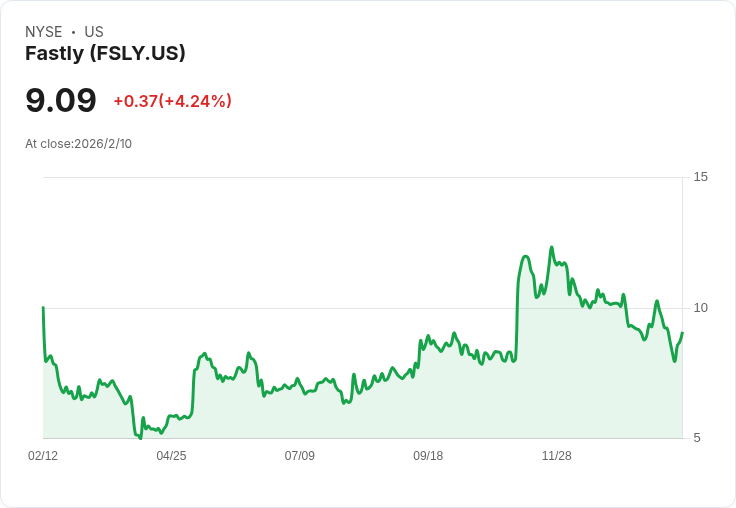The height and width of the screenshot is (508, 736).
Task: Select the 09/18 date on the time axis
Action: pos(428,456)
